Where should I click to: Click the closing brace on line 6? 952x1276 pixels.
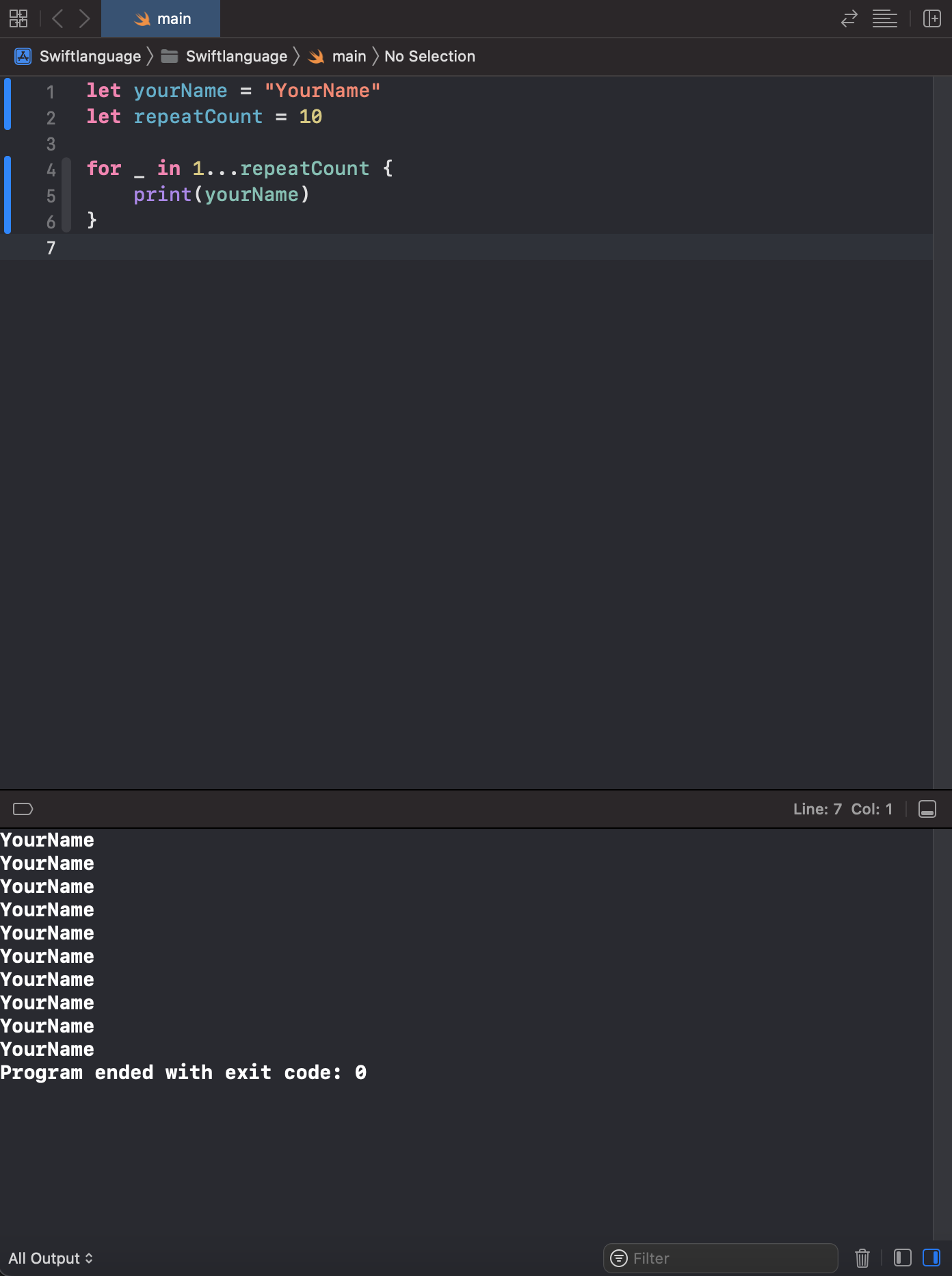tap(92, 220)
